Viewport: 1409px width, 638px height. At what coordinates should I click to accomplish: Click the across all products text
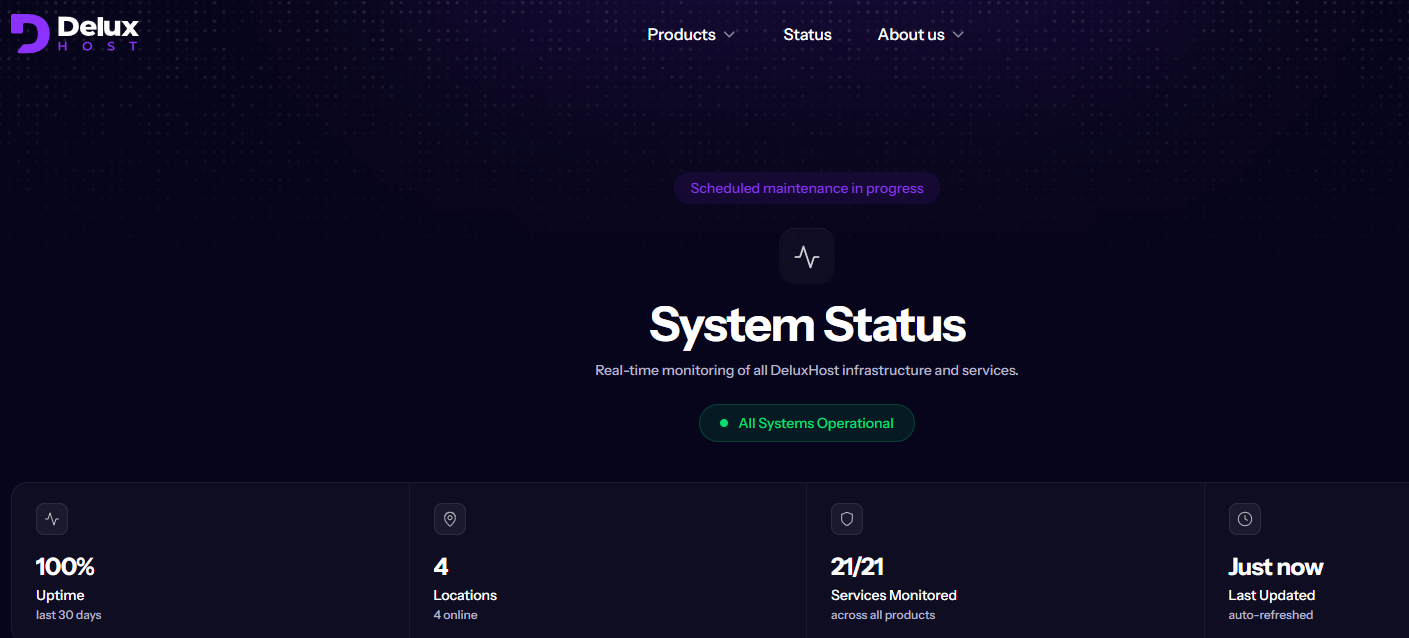pos(883,615)
